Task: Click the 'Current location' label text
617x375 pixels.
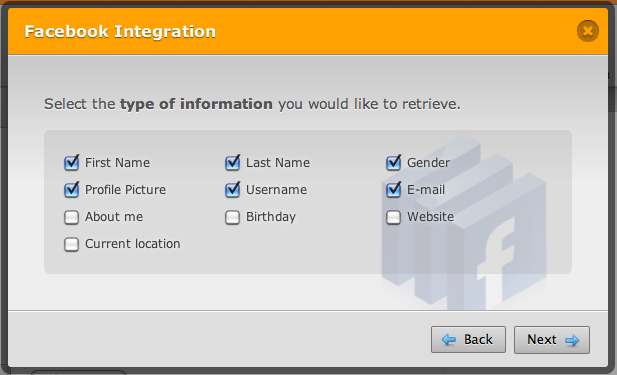Action: pyautogui.click(x=133, y=244)
